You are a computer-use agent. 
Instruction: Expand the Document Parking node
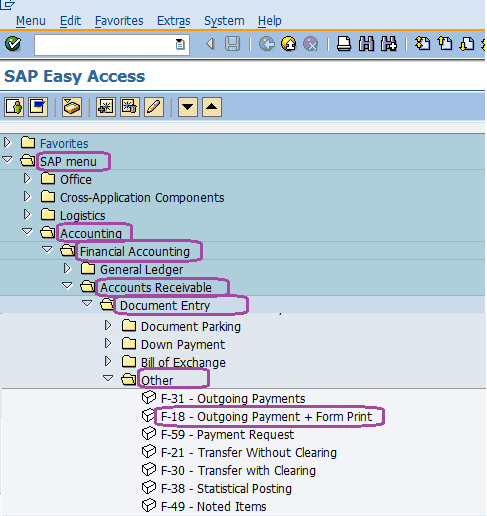pyautogui.click(x=108, y=325)
